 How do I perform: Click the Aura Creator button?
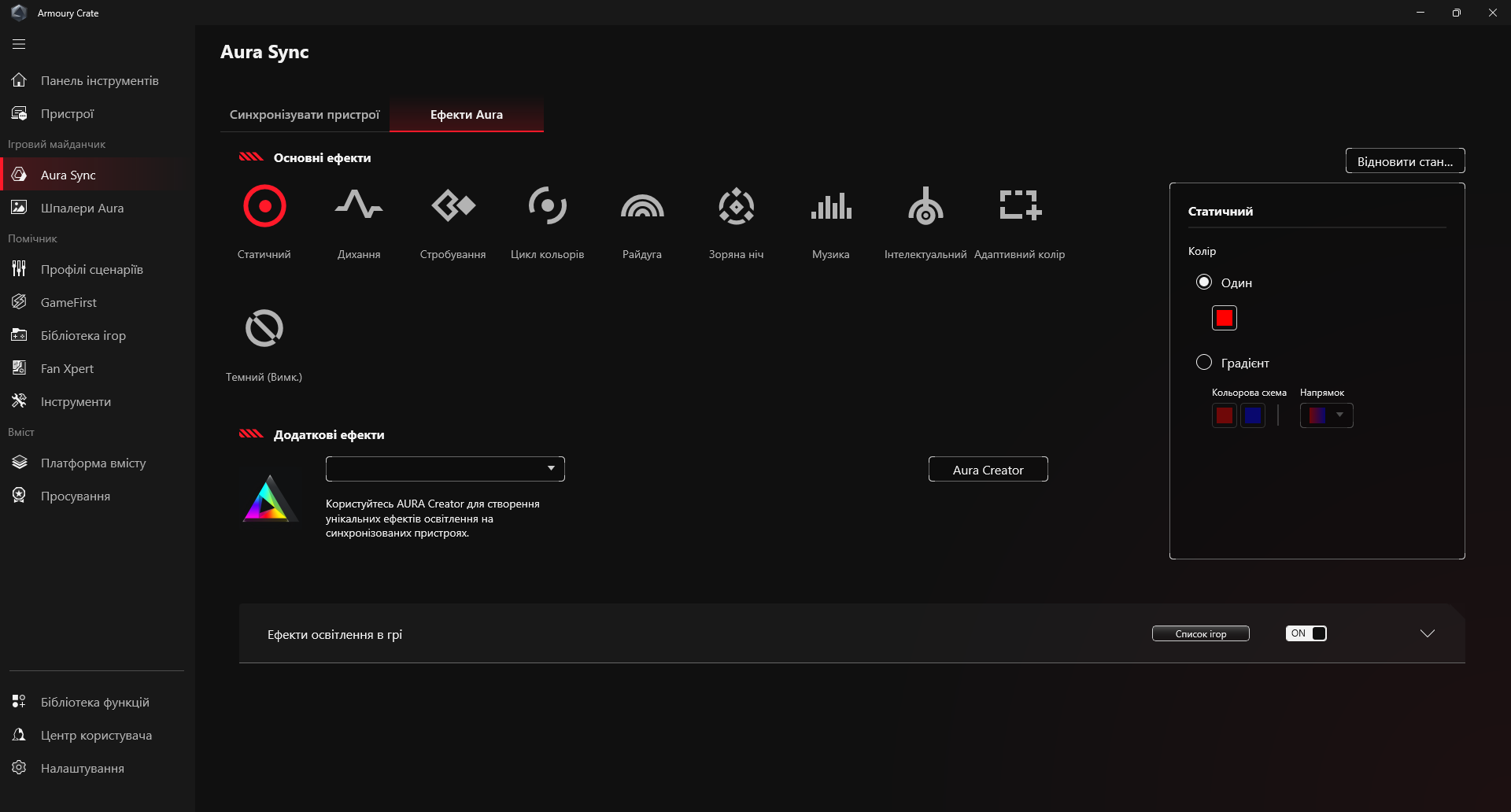point(988,469)
